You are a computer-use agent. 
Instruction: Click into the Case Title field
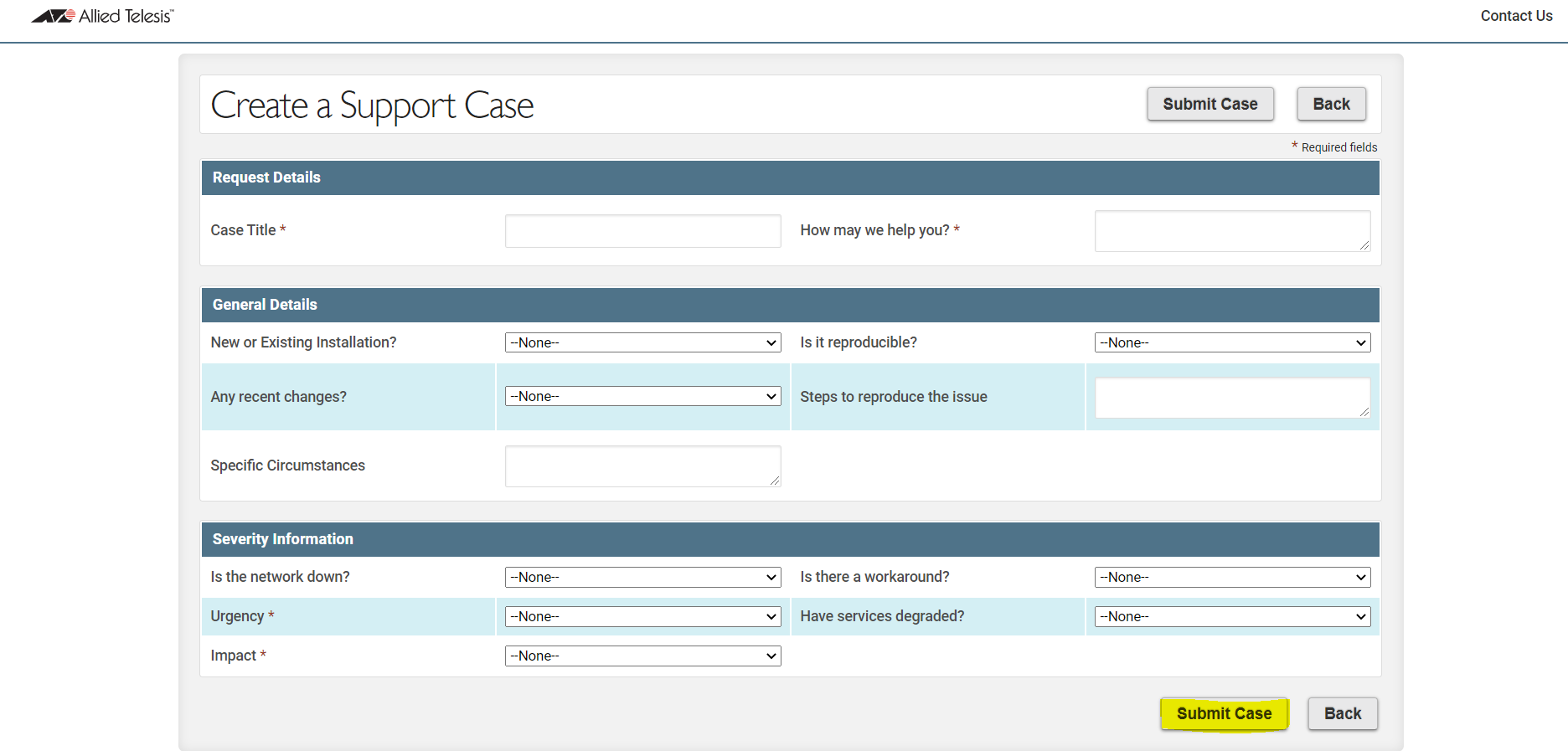(642, 231)
